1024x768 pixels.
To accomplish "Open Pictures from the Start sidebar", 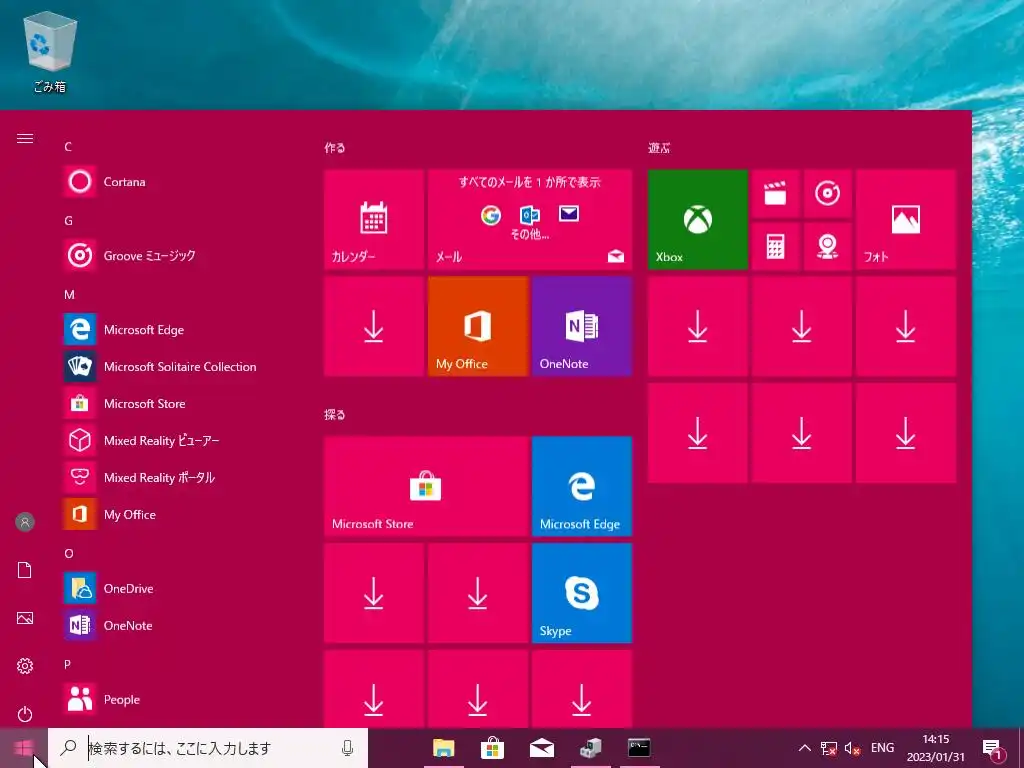I will (x=25, y=618).
